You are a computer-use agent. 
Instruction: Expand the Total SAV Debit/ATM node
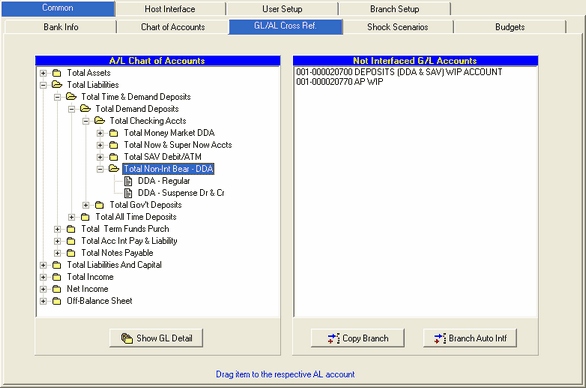[100, 157]
